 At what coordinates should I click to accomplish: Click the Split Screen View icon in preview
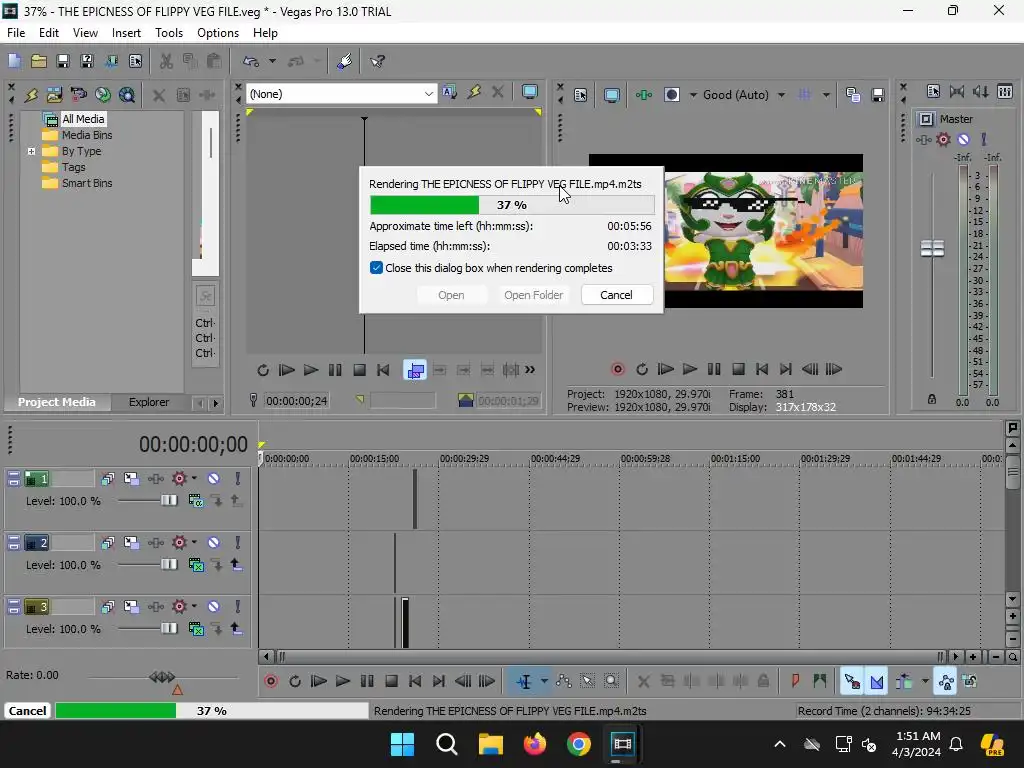[671, 95]
